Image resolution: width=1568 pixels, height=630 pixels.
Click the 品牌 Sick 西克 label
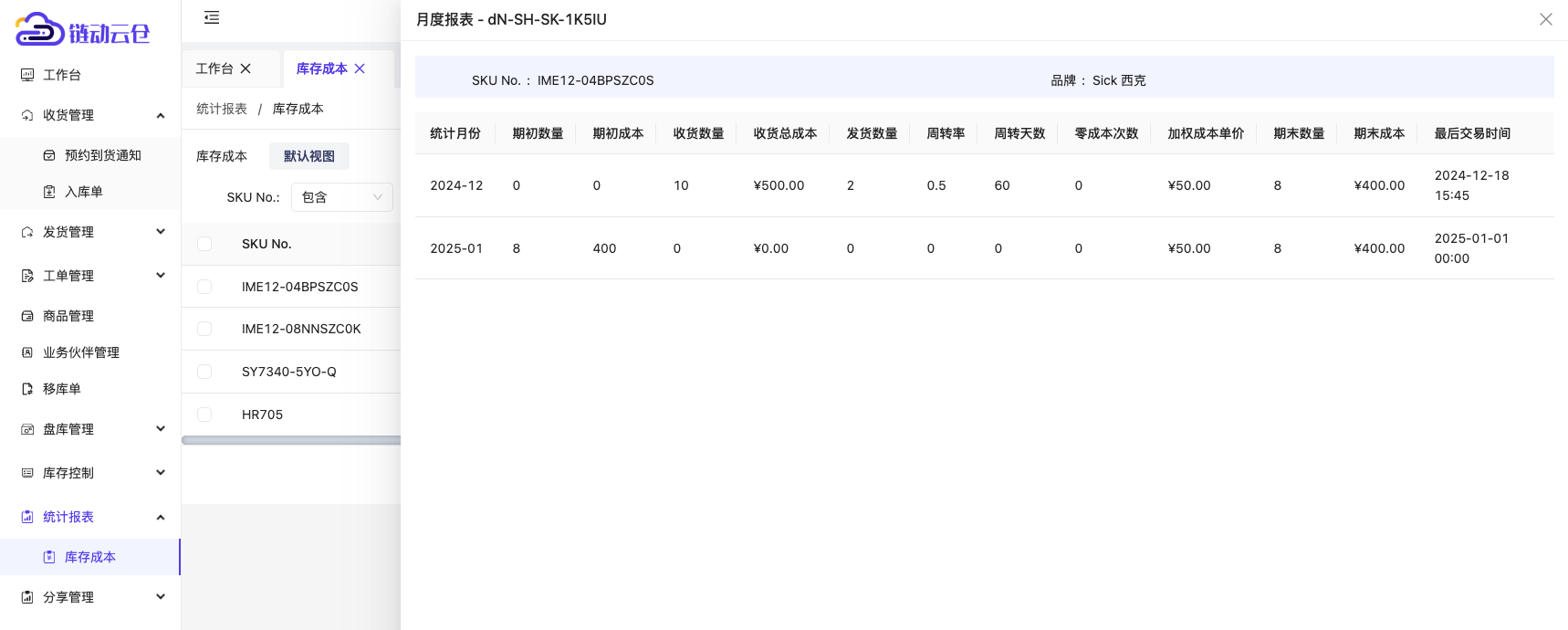[1098, 80]
